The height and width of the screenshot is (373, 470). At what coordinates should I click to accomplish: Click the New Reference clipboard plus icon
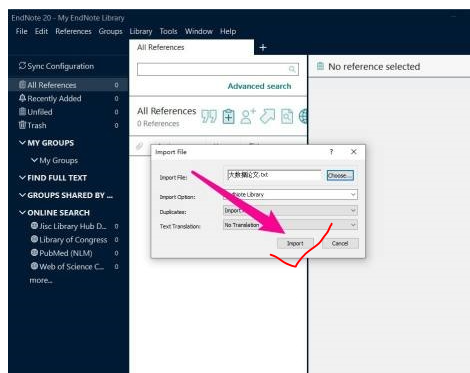coord(228,117)
